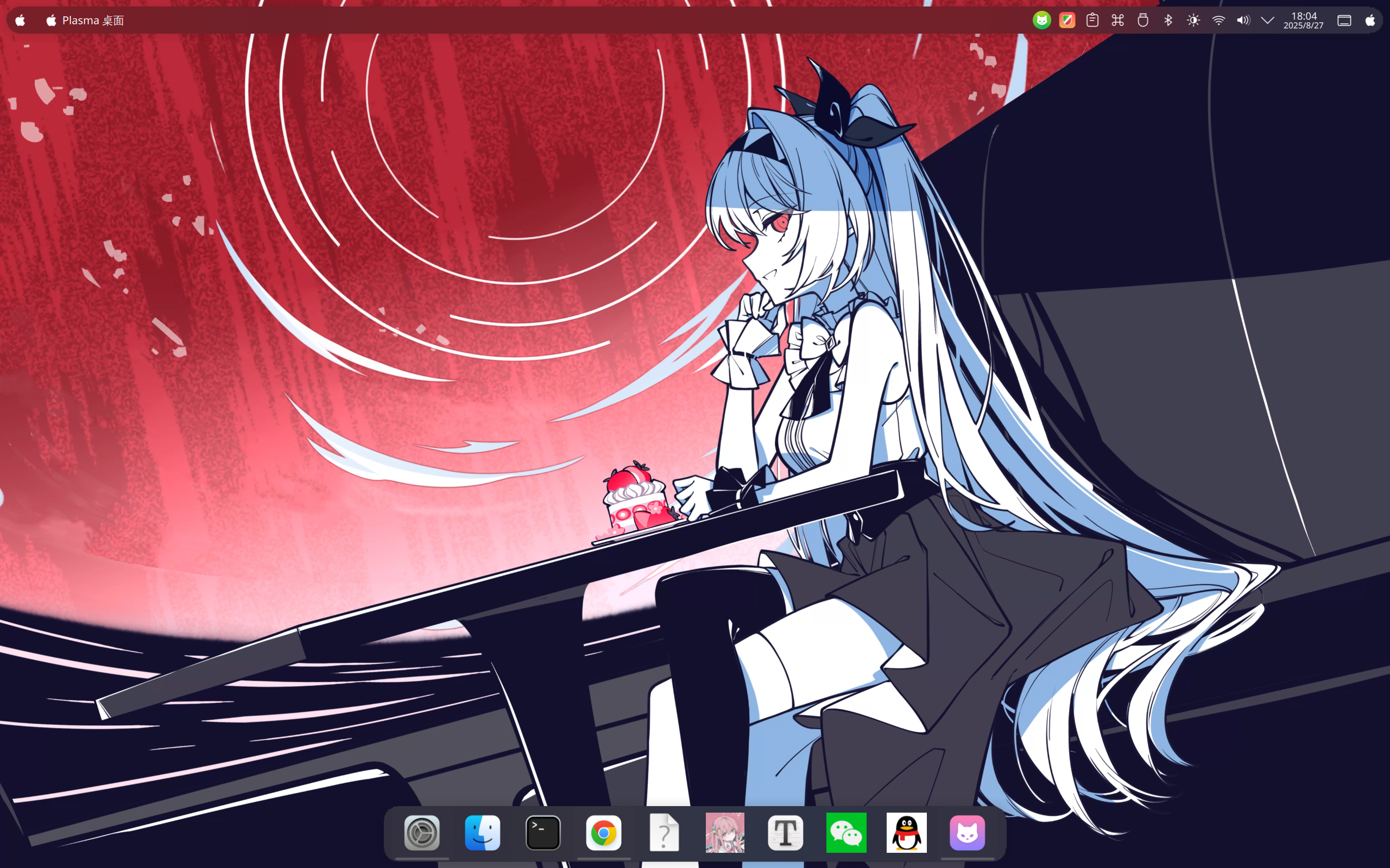Open the clipboard tray icon
This screenshot has height=868, width=1390.
(x=1092, y=21)
